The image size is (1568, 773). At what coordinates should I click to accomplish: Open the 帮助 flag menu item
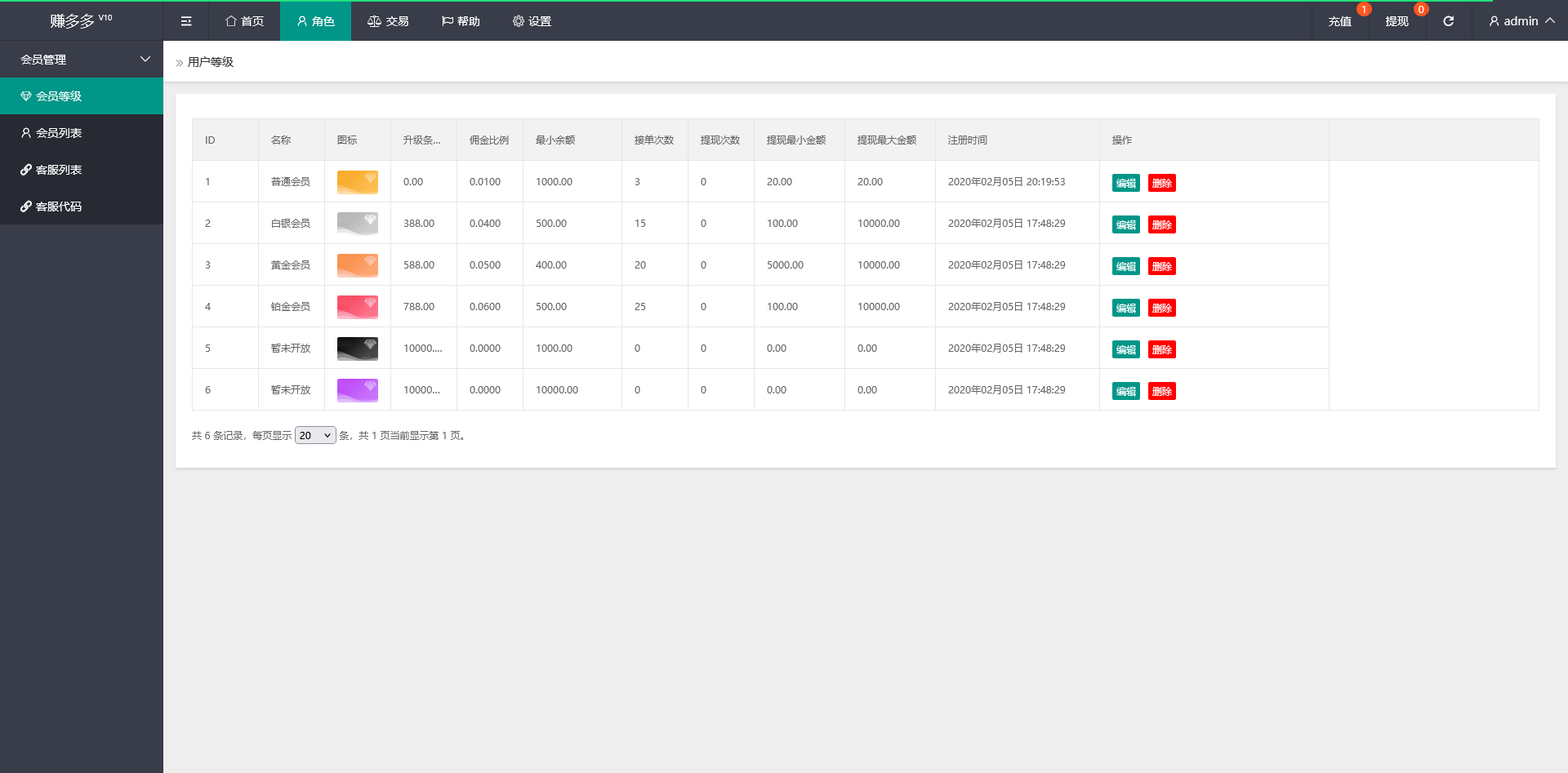[x=461, y=21]
